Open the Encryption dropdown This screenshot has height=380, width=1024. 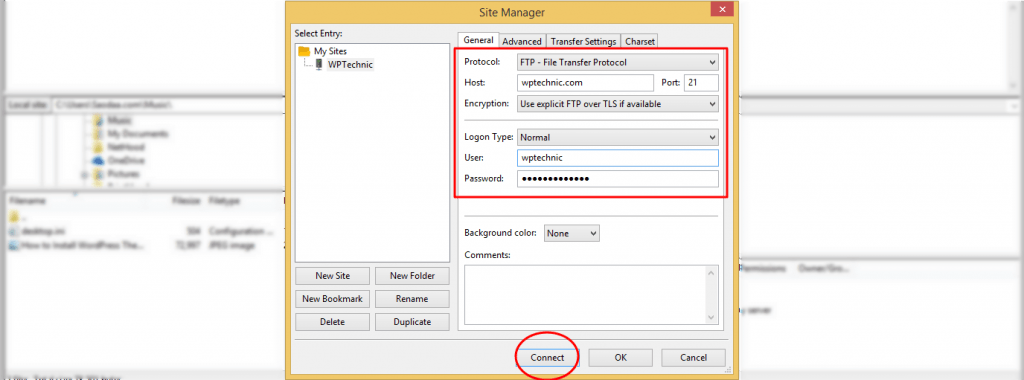point(617,103)
